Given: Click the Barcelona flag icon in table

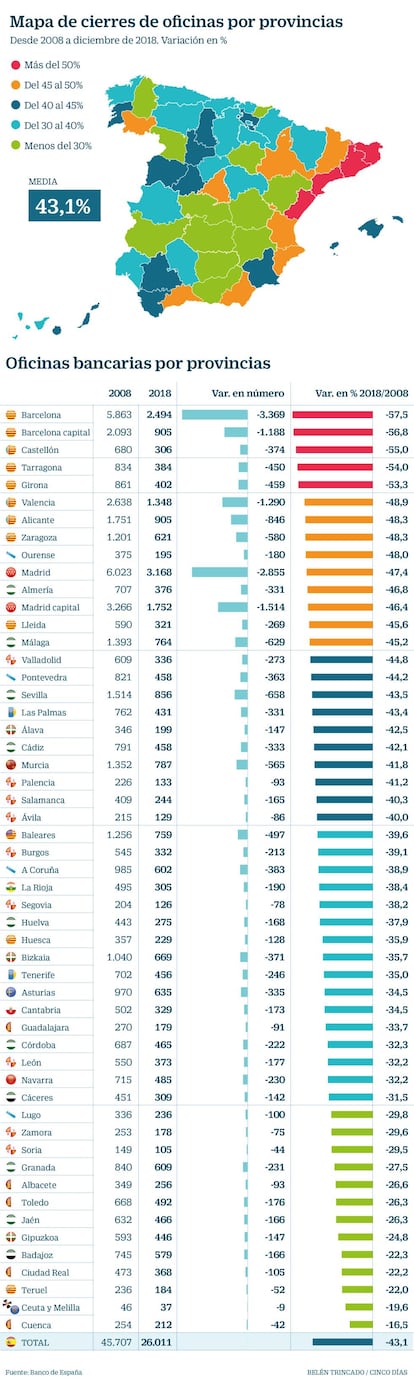Looking at the screenshot, I should point(10,414).
